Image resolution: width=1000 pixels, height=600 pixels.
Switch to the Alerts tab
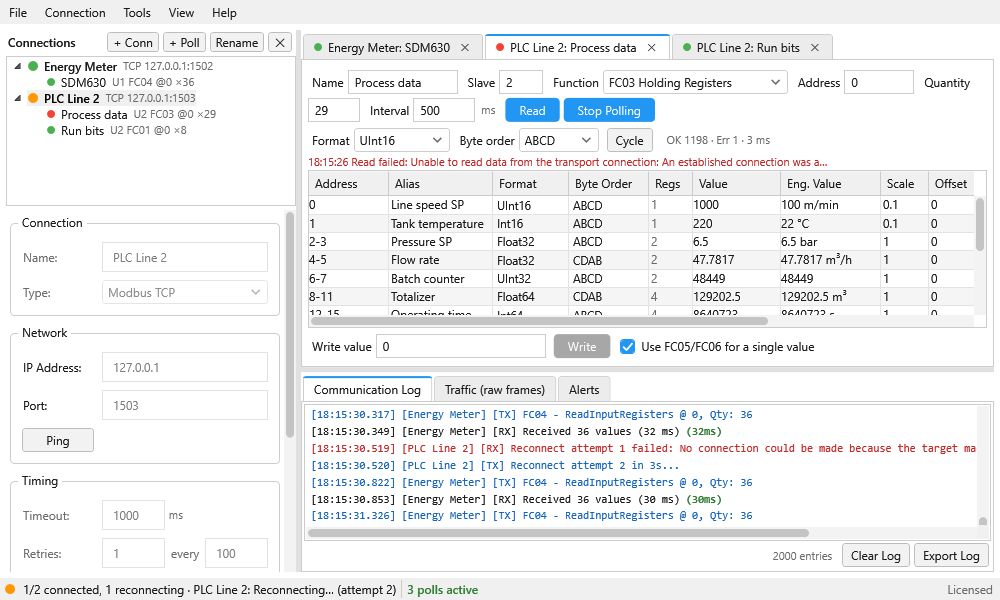584,390
